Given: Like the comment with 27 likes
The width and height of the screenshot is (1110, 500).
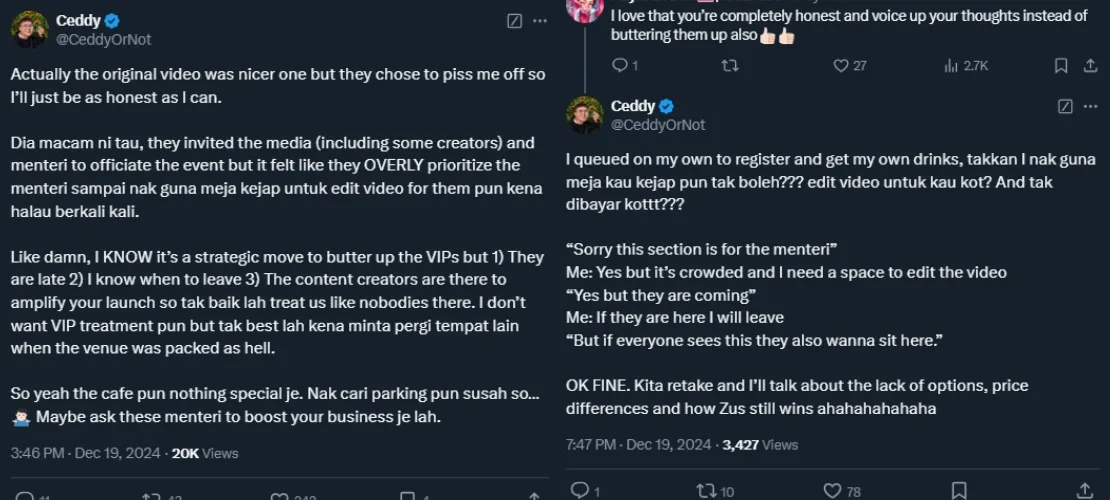Looking at the screenshot, I should 841,66.
